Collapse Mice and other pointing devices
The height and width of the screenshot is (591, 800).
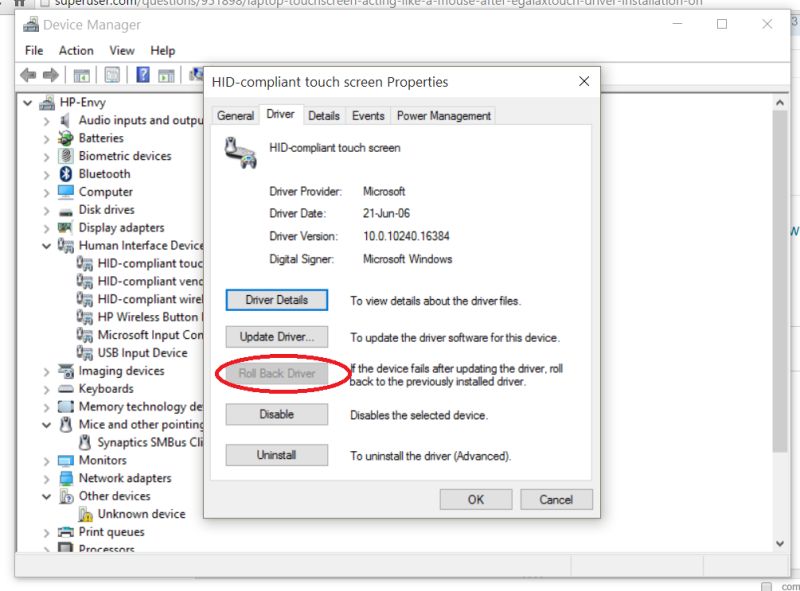click(x=46, y=425)
